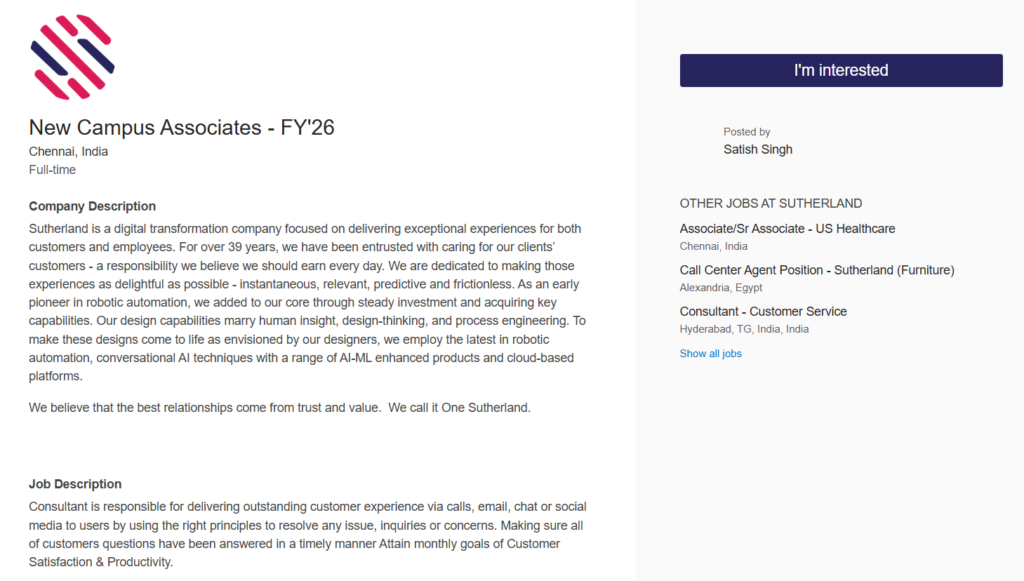This screenshot has height=581, width=1024.
Task: Open the Associate/Sr Associate - US Healthcare job
Action: pos(787,229)
